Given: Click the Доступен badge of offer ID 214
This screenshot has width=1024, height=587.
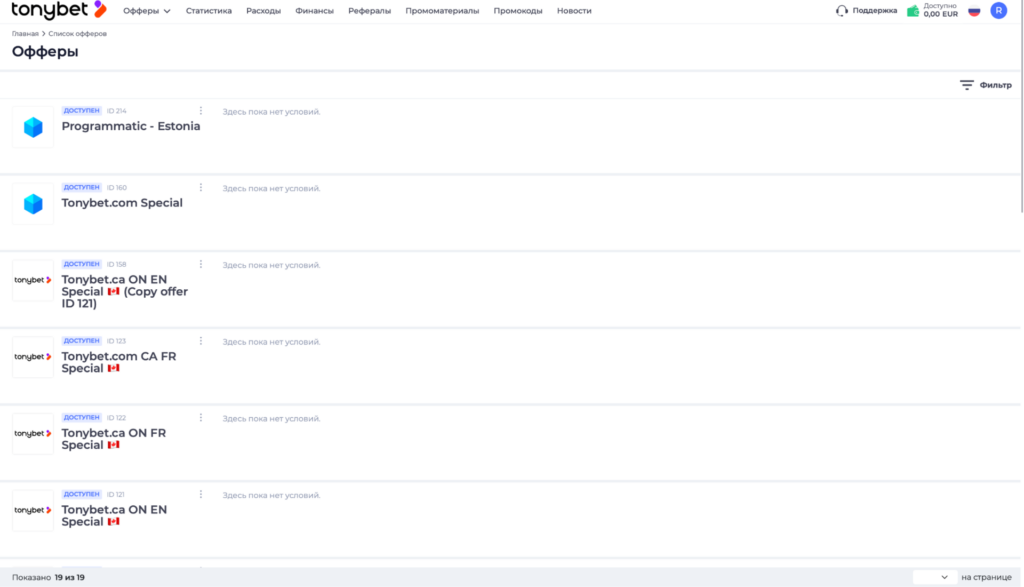Looking at the screenshot, I should [x=82, y=111].
